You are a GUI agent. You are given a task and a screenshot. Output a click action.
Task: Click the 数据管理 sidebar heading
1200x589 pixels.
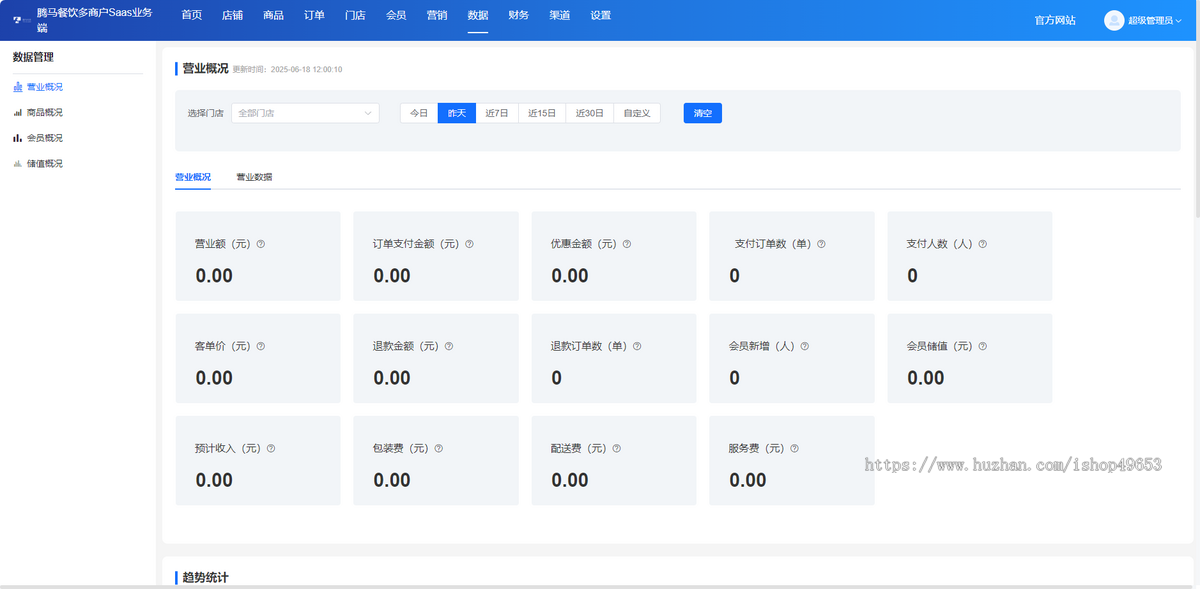click(x=33, y=57)
